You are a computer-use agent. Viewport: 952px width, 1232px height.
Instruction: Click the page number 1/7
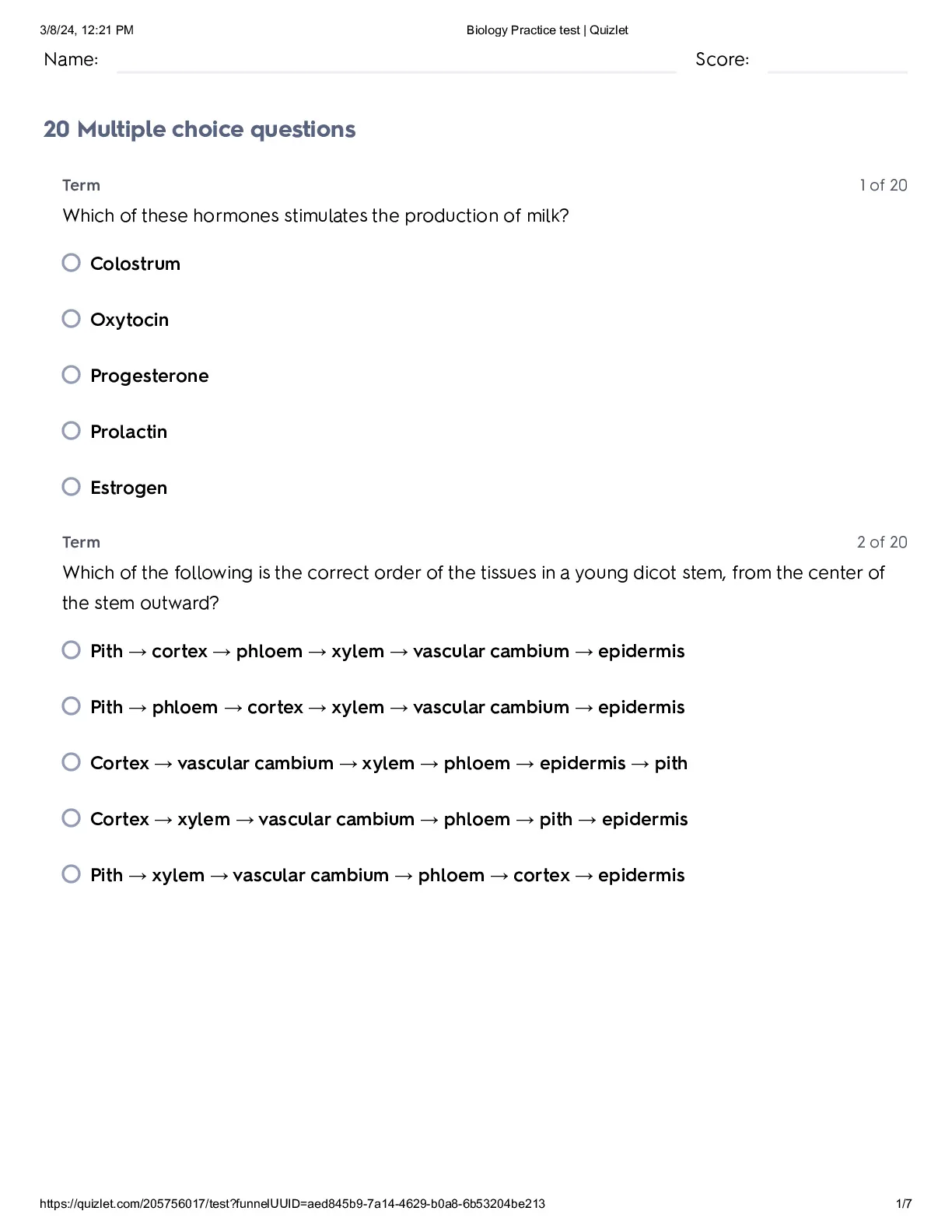click(x=904, y=1203)
